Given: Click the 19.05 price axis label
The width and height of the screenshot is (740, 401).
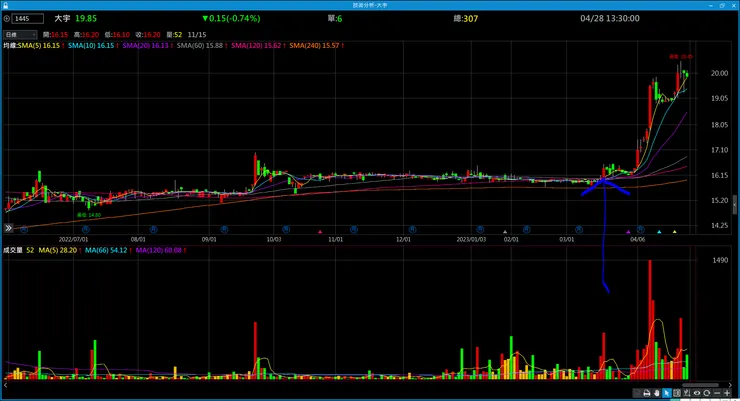Looking at the screenshot, I should pyautogui.click(x=720, y=99).
